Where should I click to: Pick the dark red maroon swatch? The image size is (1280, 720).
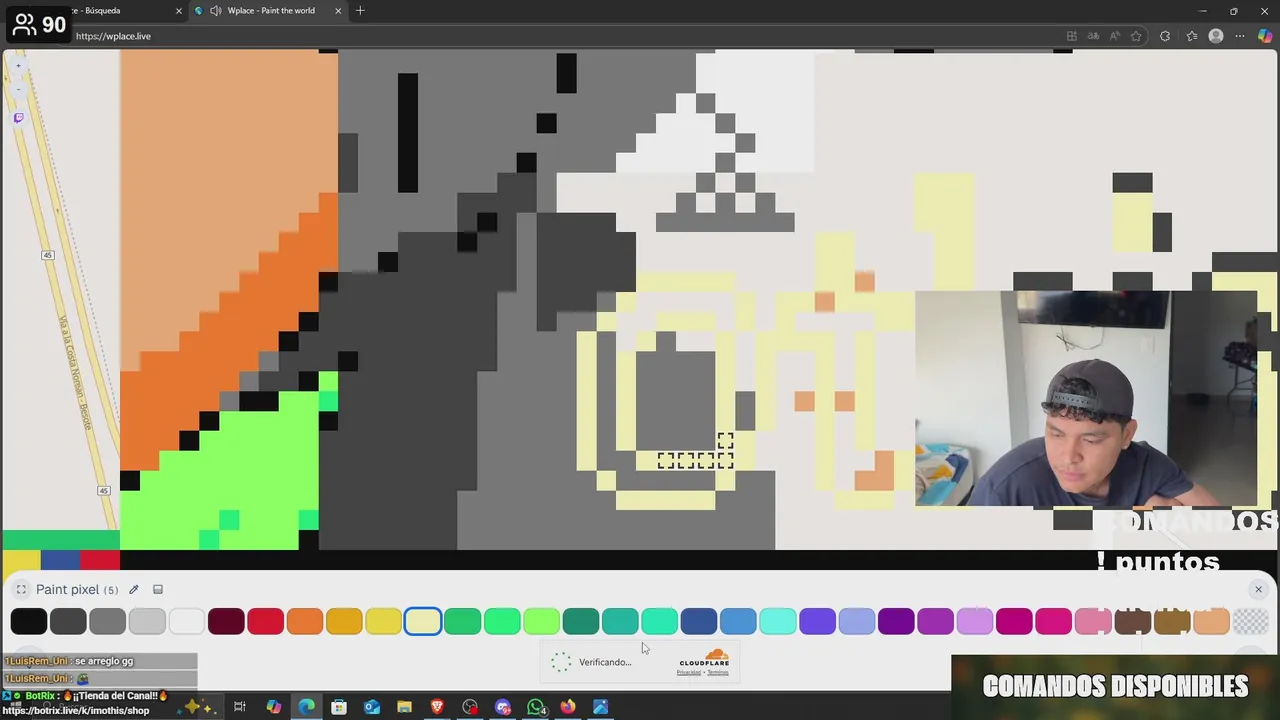pyautogui.click(x=226, y=621)
